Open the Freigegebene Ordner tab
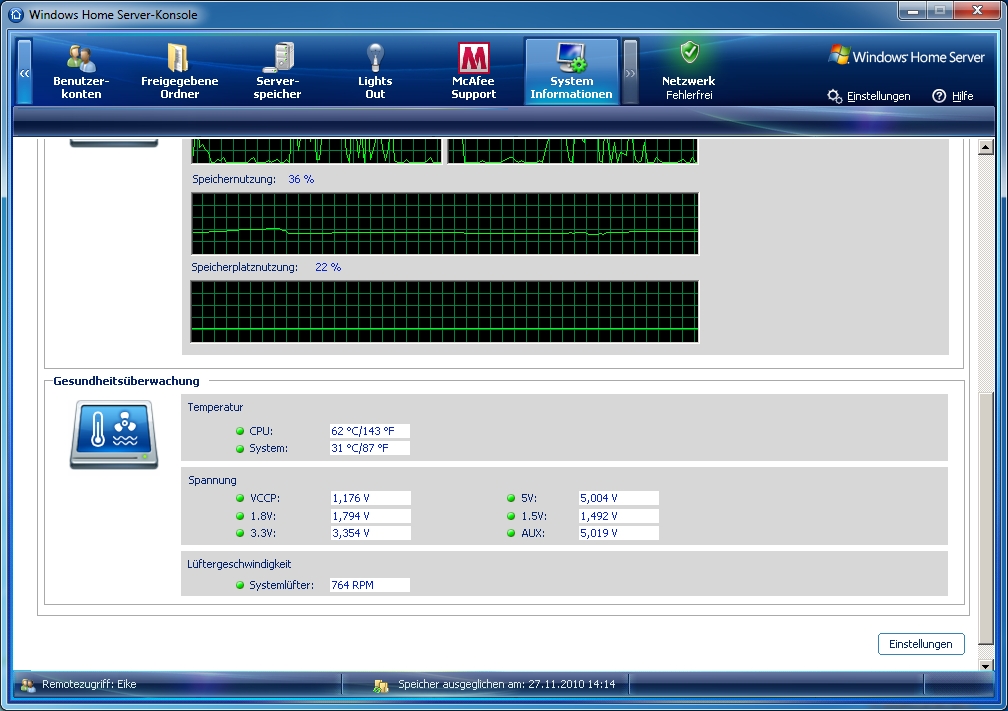The height and width of the screenshot is (711, 1008). coord(179,71)
